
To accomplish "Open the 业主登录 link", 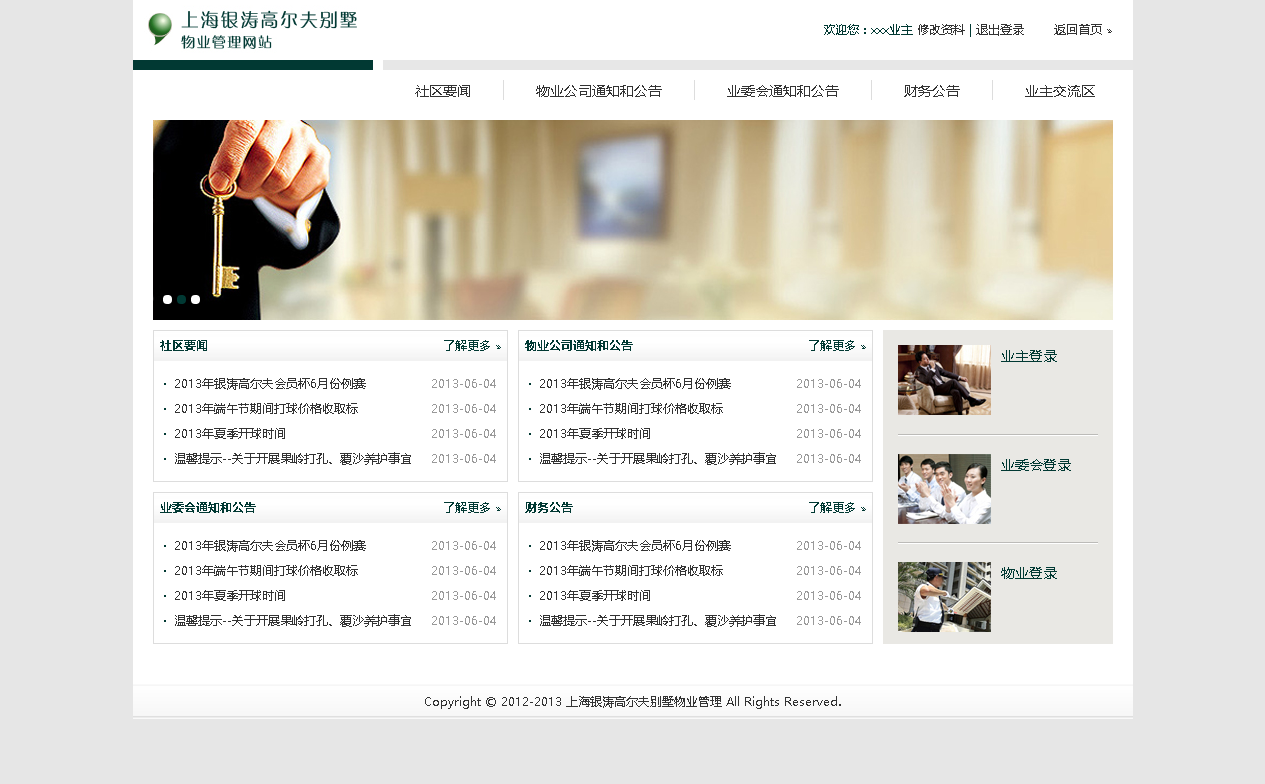I will coord(1029,356).
